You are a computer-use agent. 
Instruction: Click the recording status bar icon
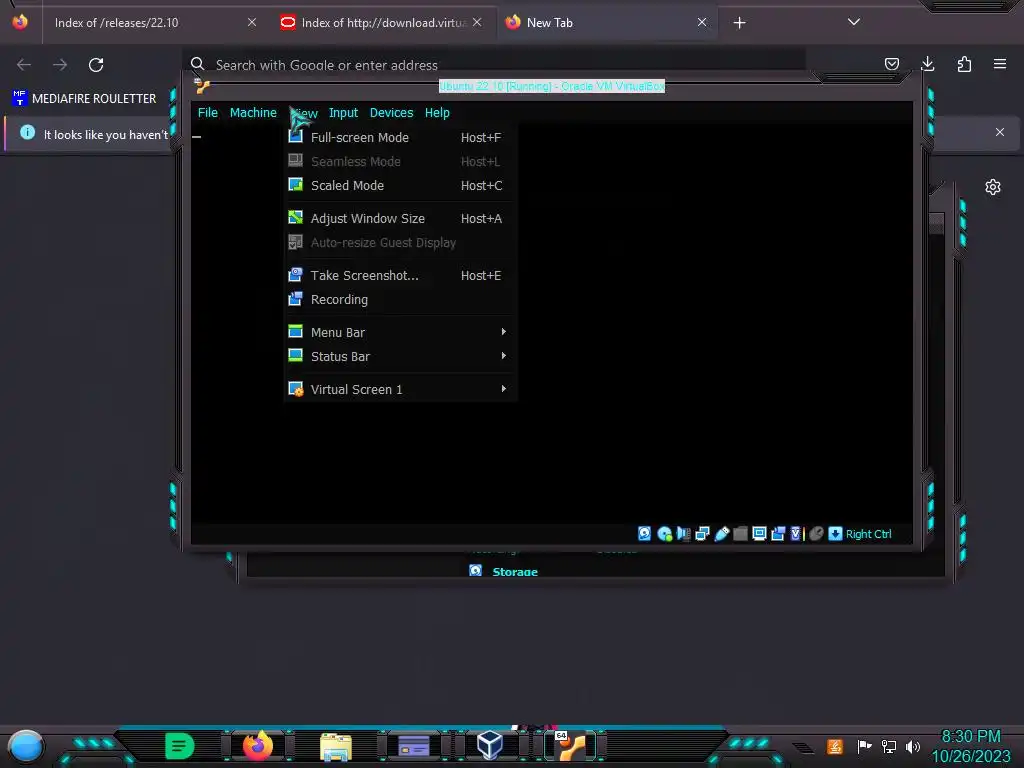tap(778, 534)
